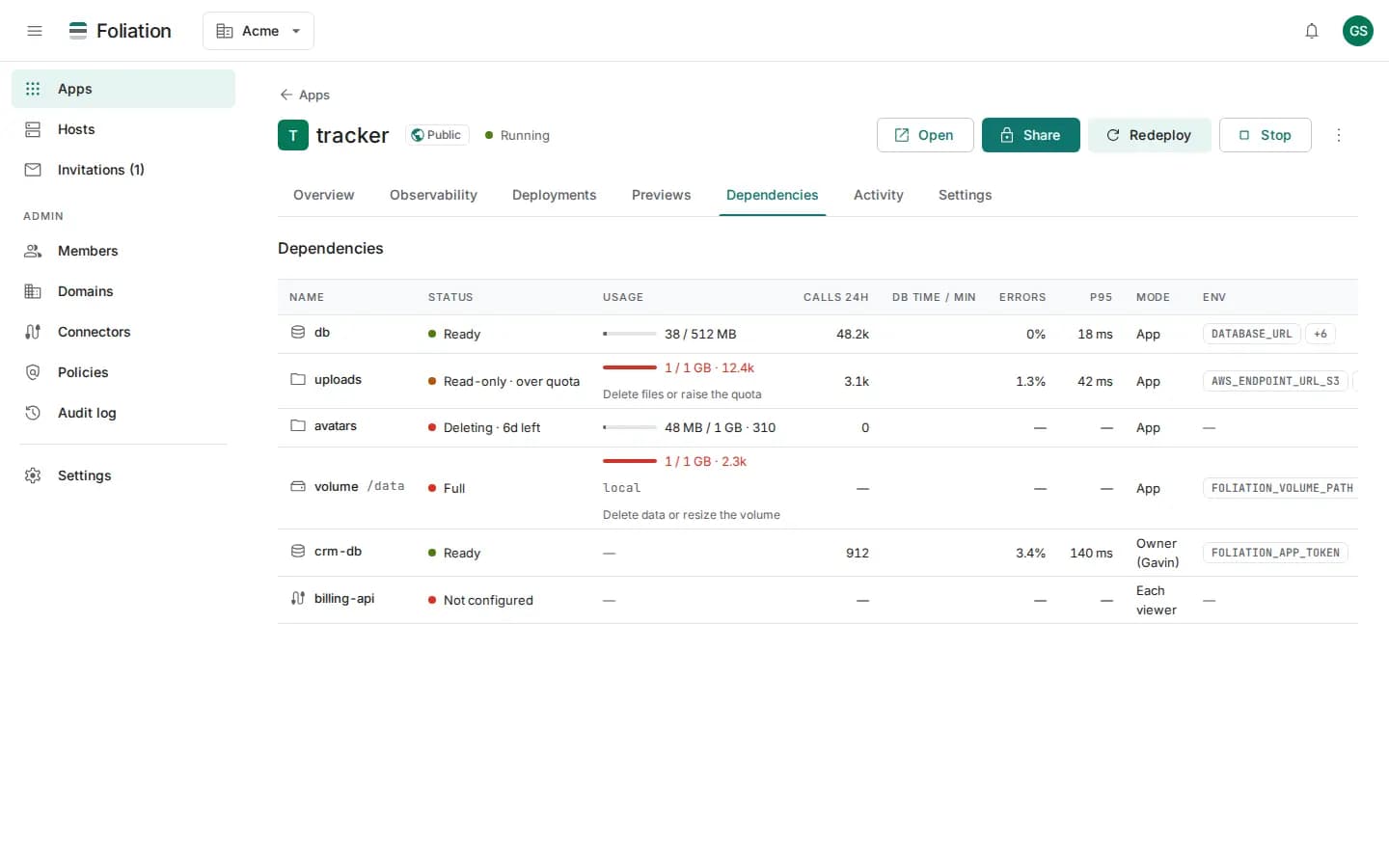Stop the tracker app

pyautogui.click(x=1266, y=135)
